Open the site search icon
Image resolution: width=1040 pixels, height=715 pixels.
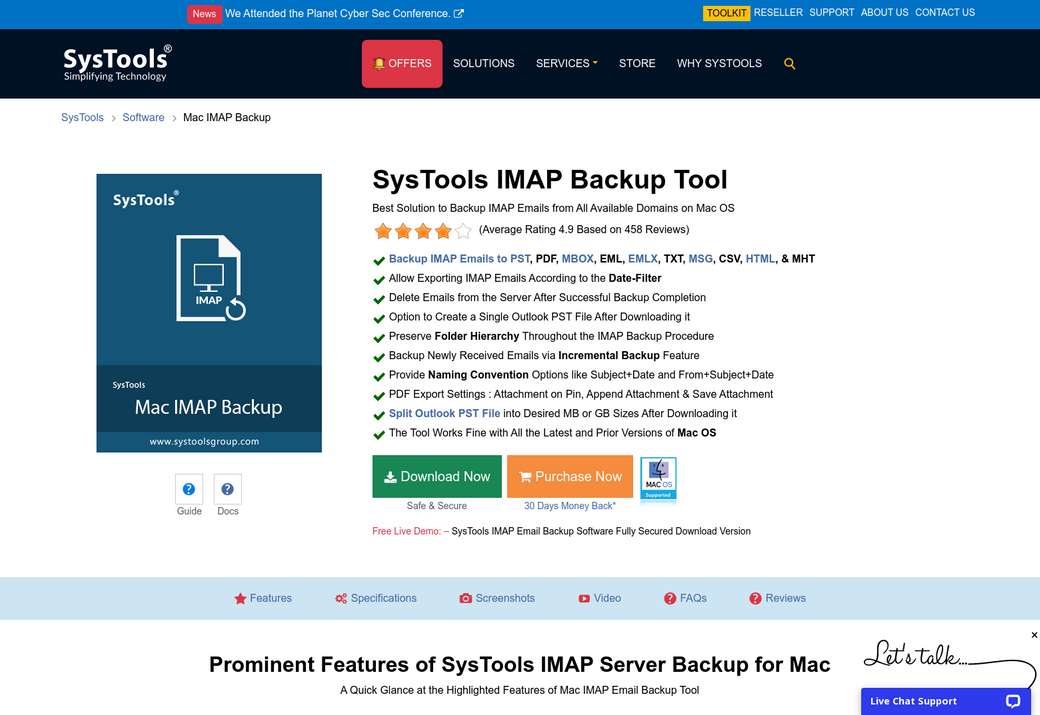point(789,63)
